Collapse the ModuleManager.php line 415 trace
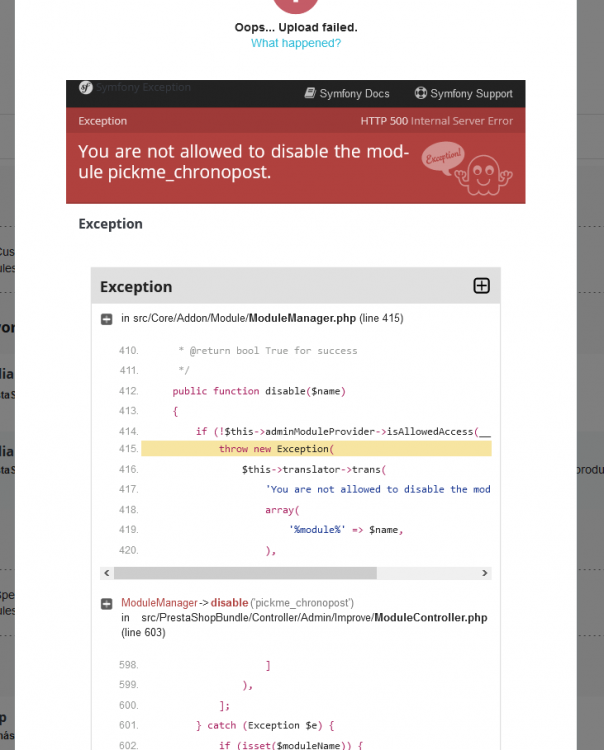Screen dimensions: 604x750 click(x=107, y=319)
